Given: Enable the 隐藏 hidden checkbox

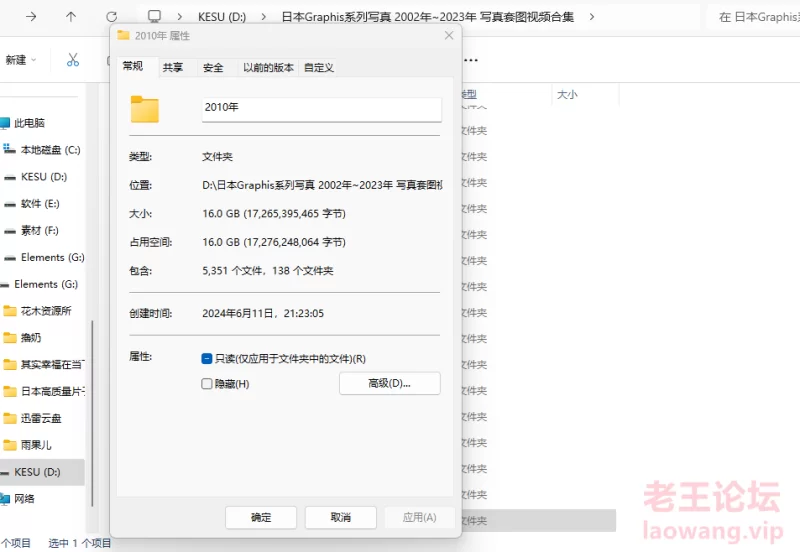Looking at the screenshot, I should pos(207,383).
